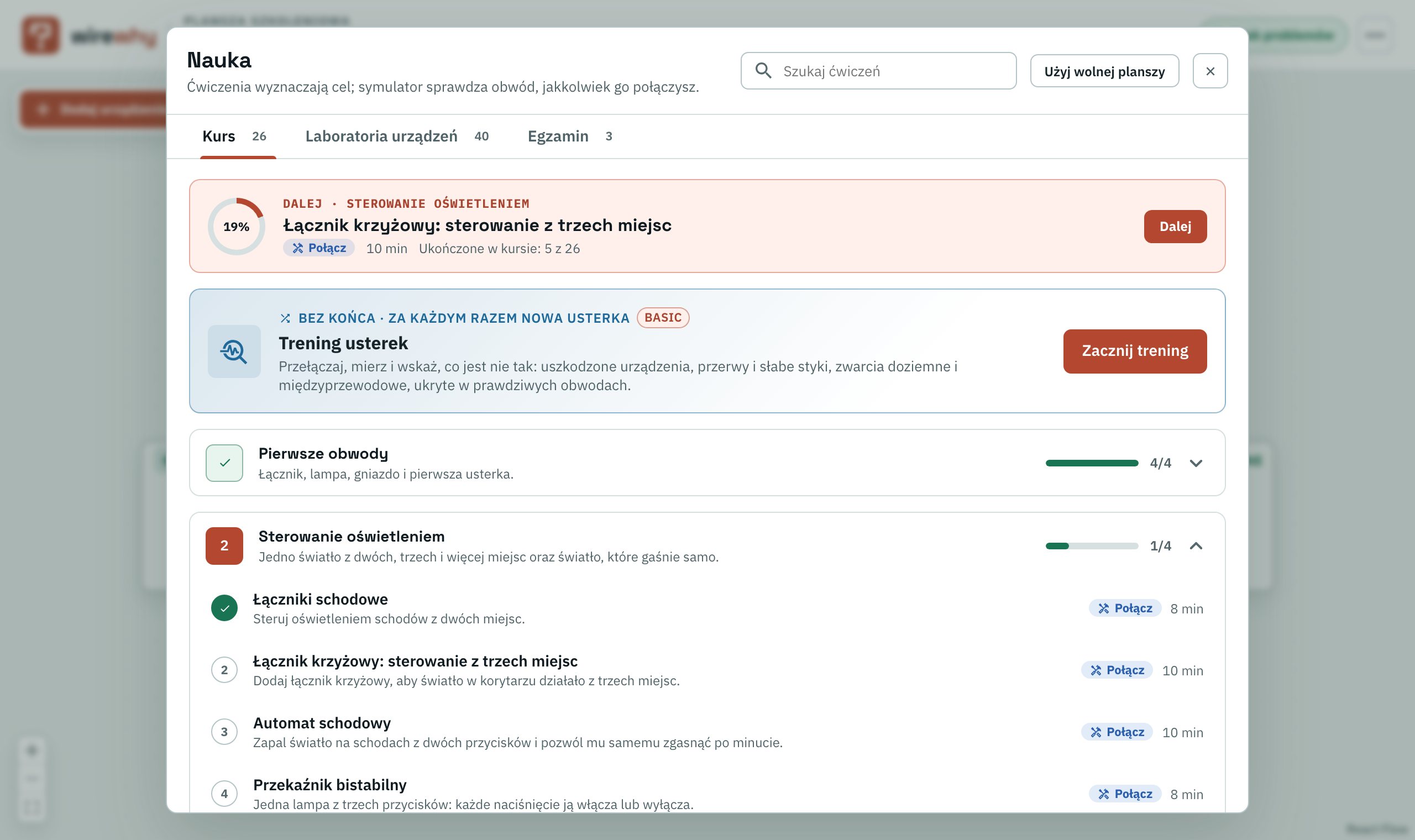The height and width of the screenshot is (840, 1415).
Task: Click the Sterowanie oświetleniem 1/4 progress bar
Action: point(1092,546)
